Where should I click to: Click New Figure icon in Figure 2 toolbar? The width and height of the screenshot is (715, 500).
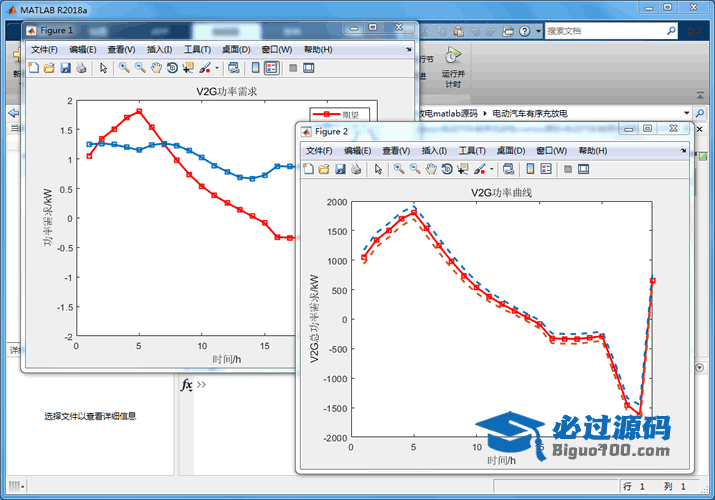308,169
